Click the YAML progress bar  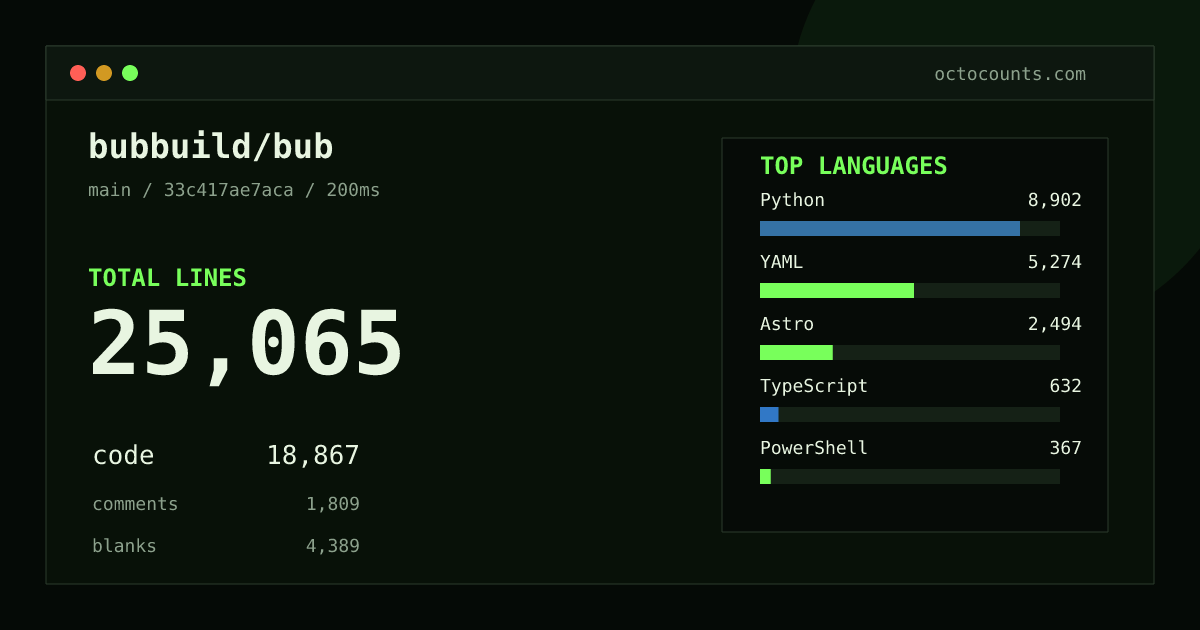pyautogui.click(x=910, y=290)
